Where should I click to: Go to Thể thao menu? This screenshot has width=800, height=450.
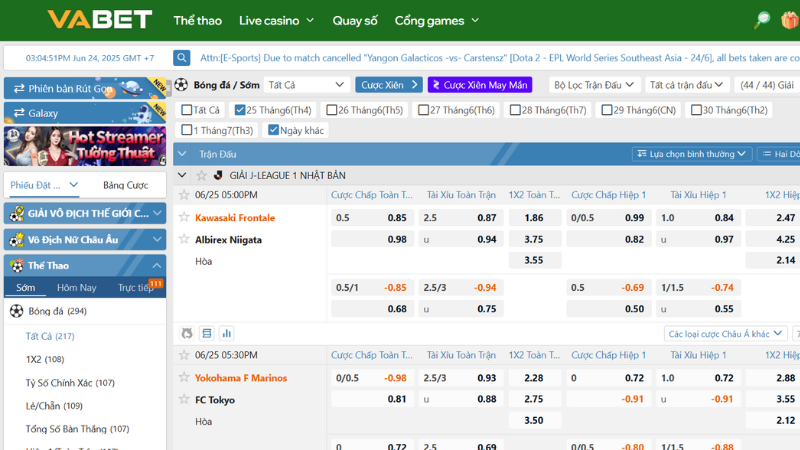(197, 20)
